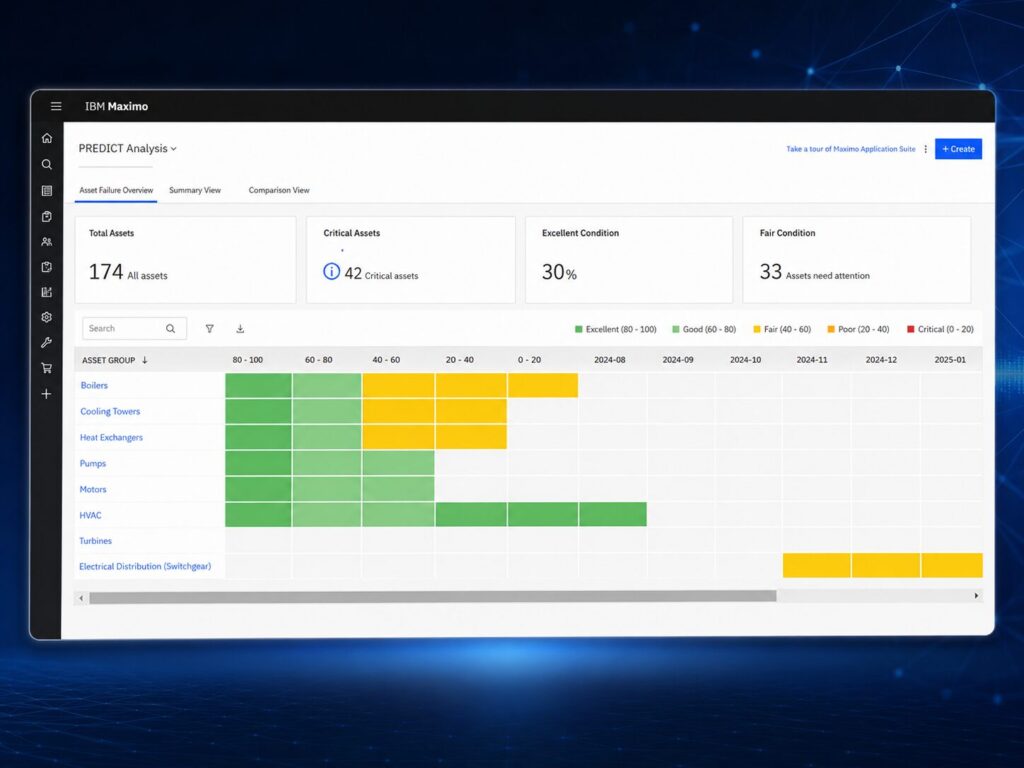
Task: Click the 2024-11 column header
Action: coord(812,360)
